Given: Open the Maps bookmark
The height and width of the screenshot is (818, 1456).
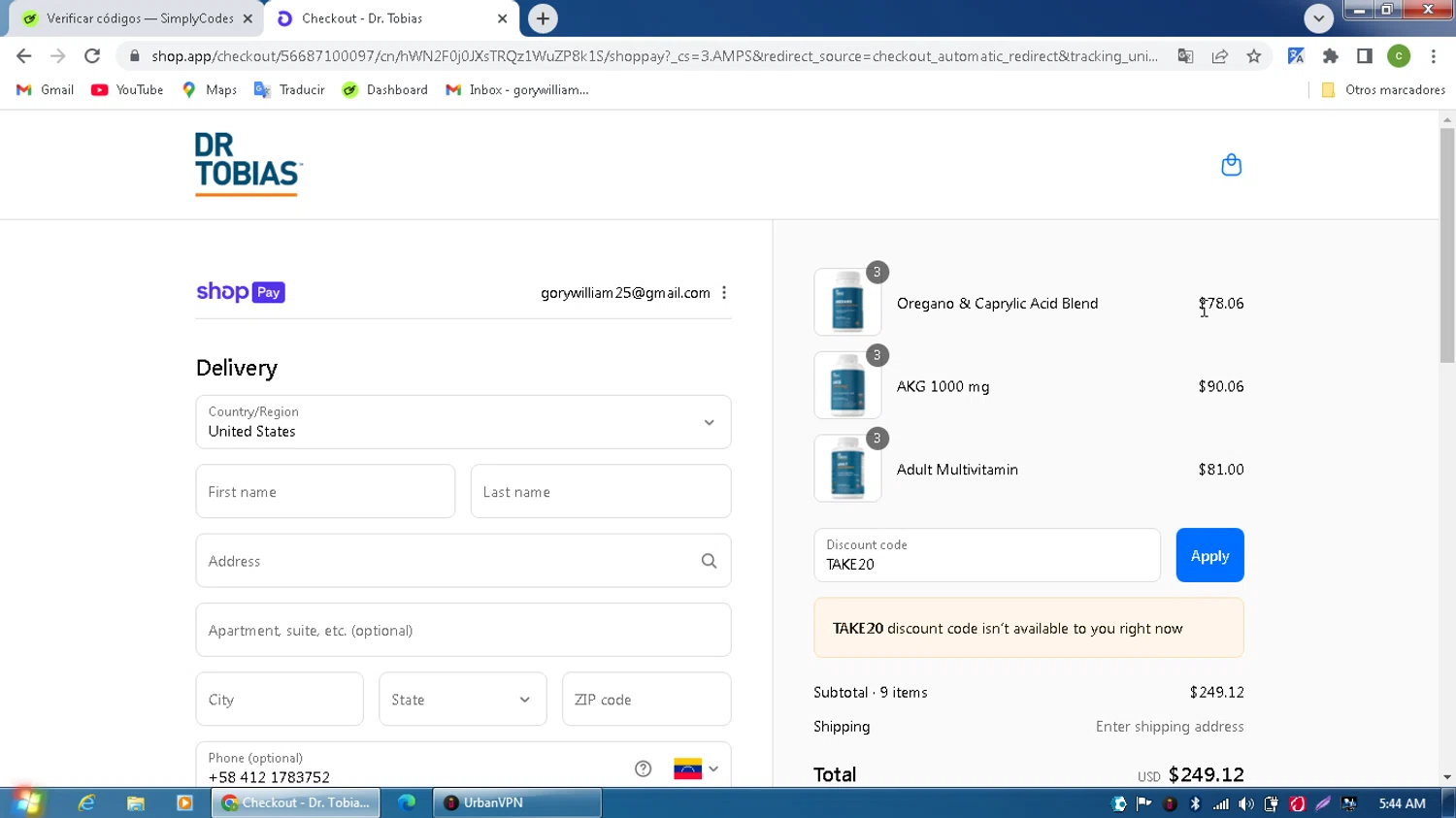Looking at the screenshot, I should [210, 89].
